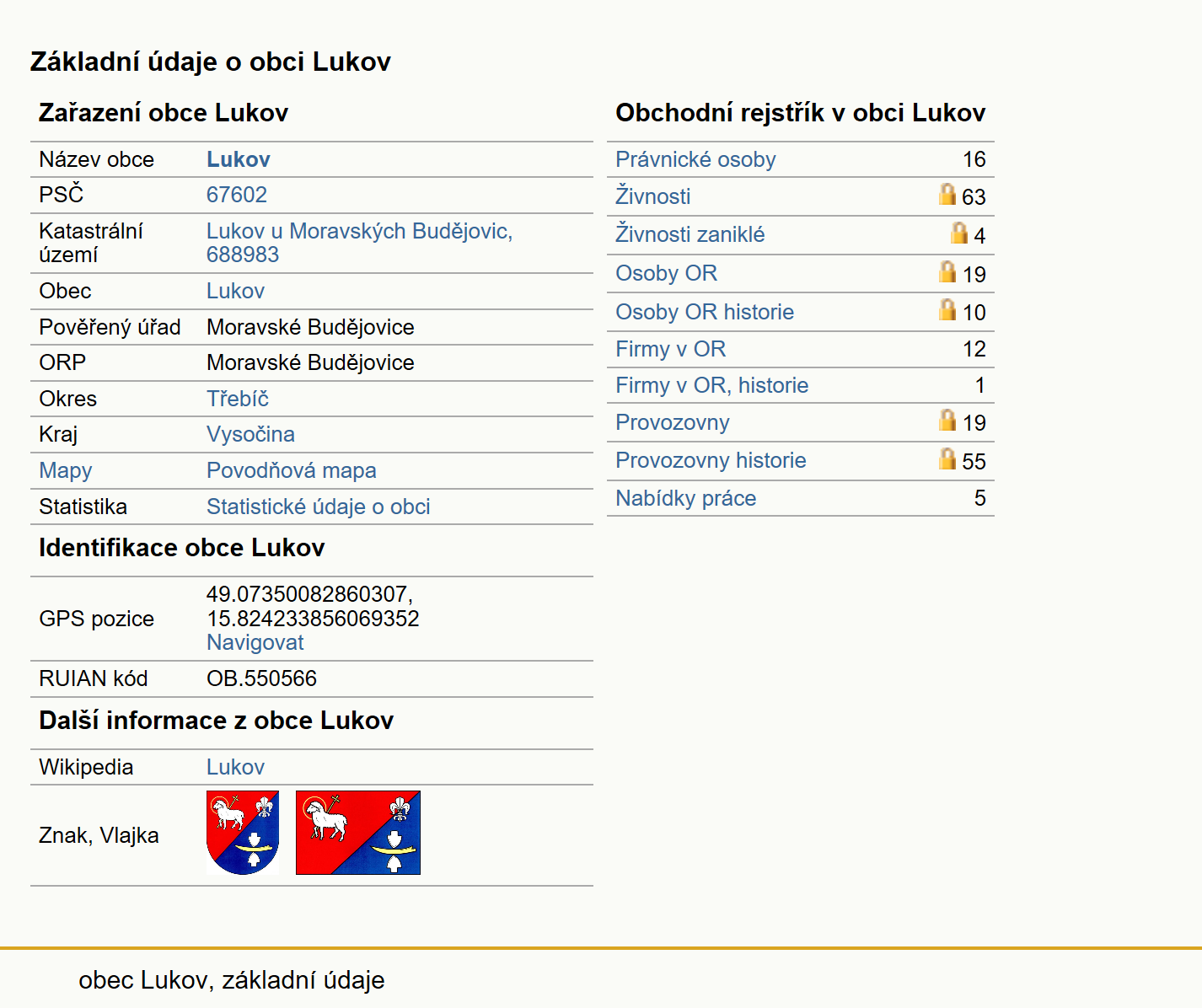1202x1008 pixels.
Task: Open the Wikipedia Lukov link
Action: [235, 767]
